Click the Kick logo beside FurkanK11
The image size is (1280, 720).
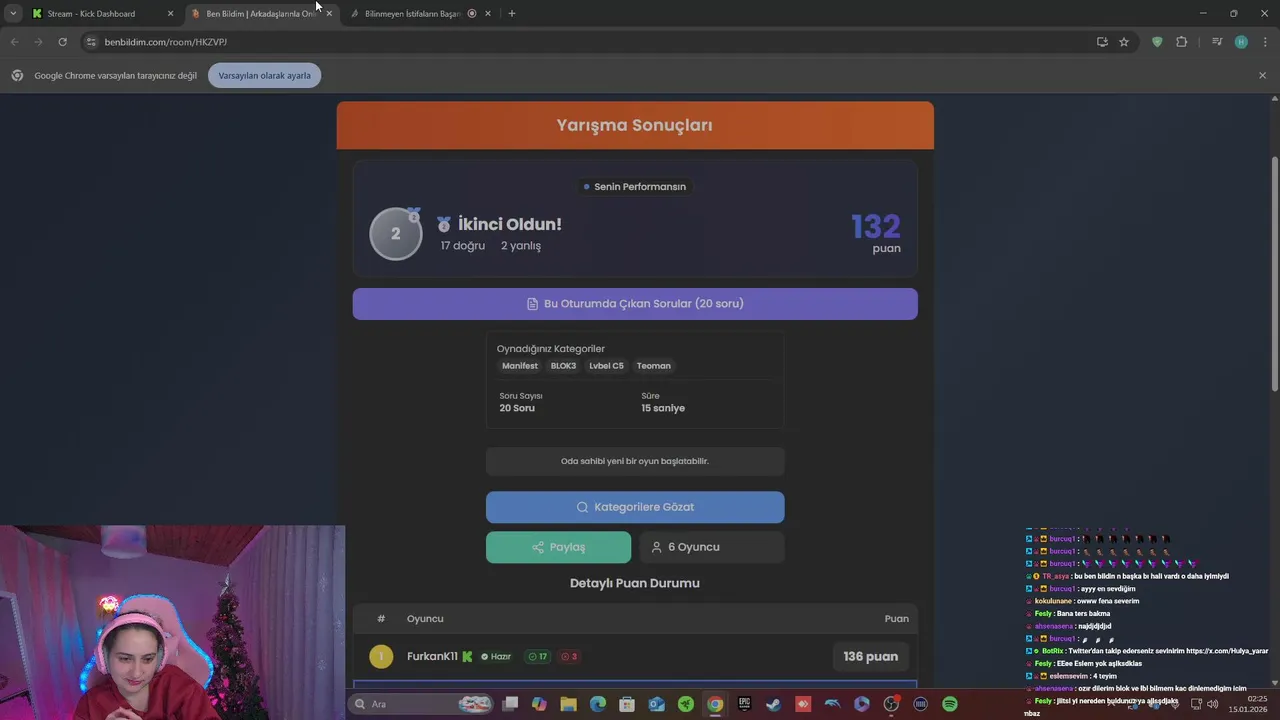point(467,657)
